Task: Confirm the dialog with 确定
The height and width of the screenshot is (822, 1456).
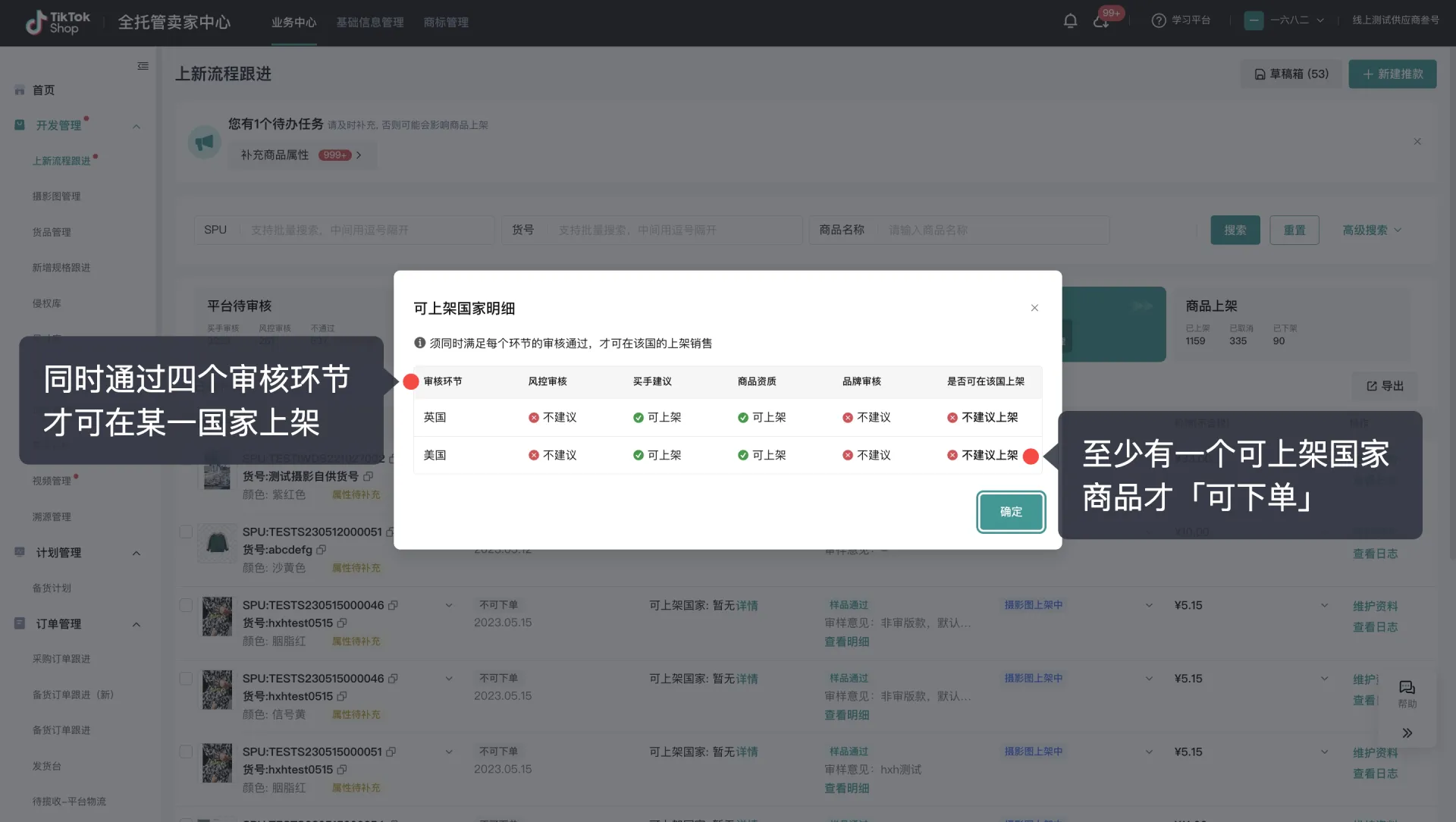Action: 1011,512
